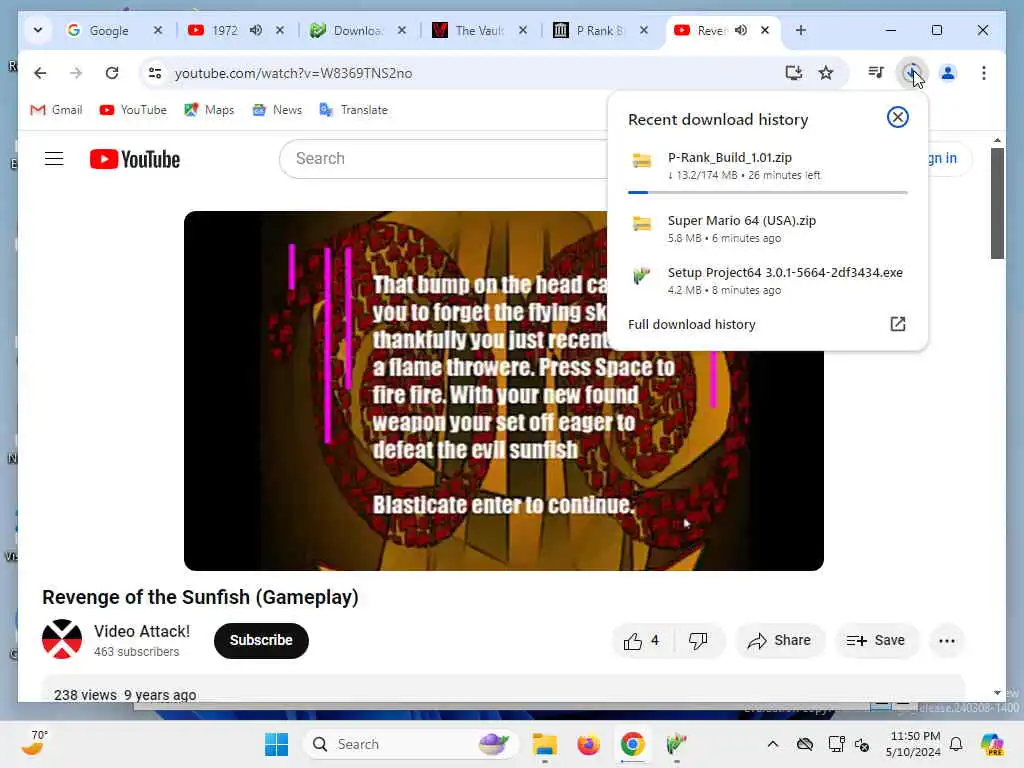The image size is (1024, 768).
Task: Open the tab search dropdown arrow
Action: (x=38, y=30)
